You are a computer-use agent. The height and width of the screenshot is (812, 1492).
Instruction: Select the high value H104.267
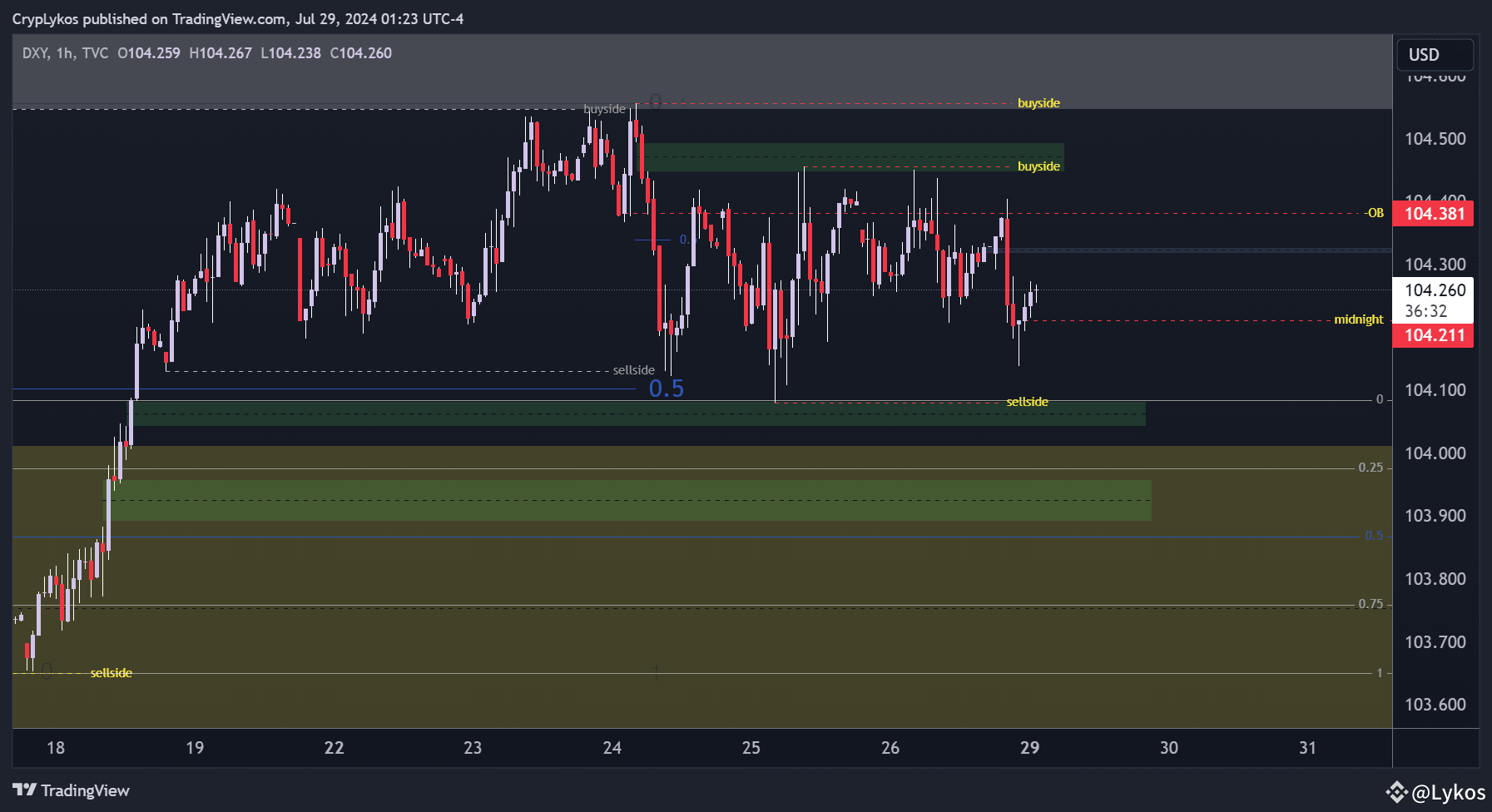point(221,53)
